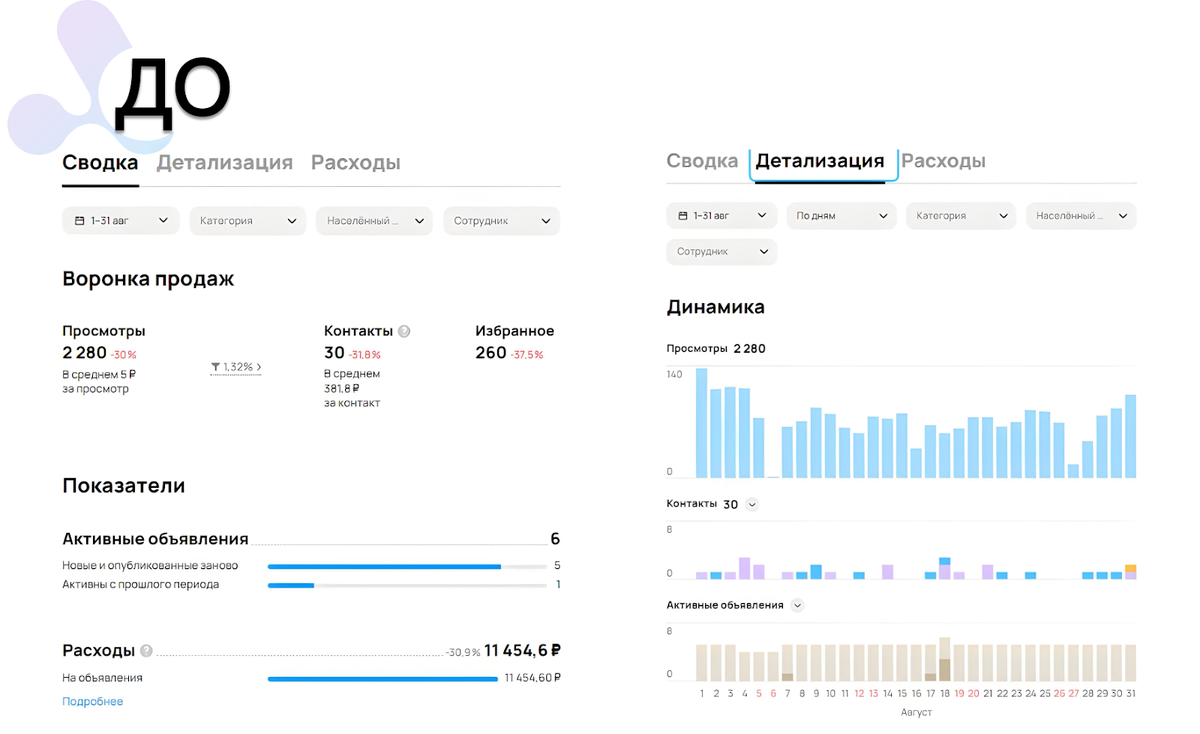Open left panel Сотрудник dropdown

(x=501, y=221)
